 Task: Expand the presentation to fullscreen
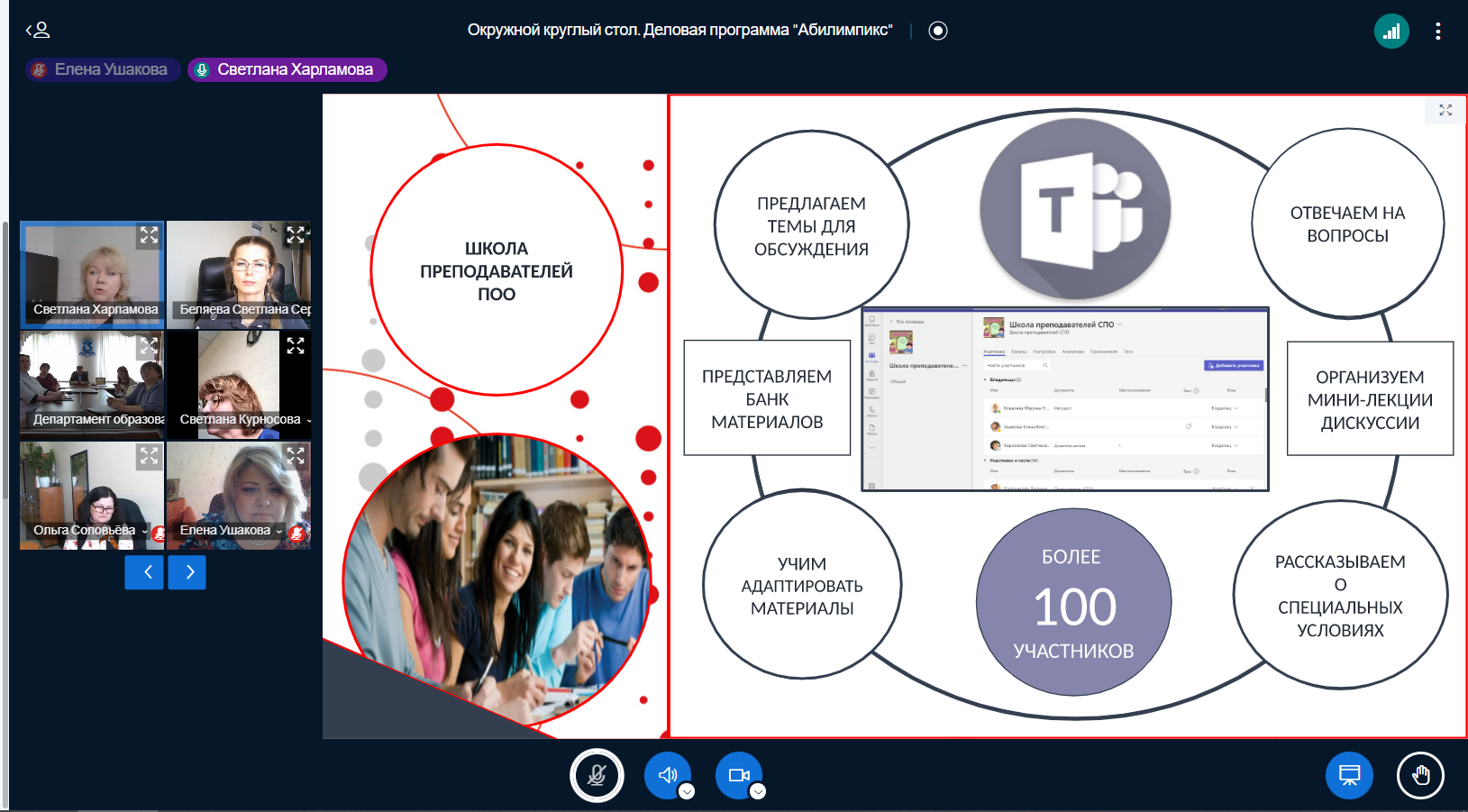(1445, 110)
